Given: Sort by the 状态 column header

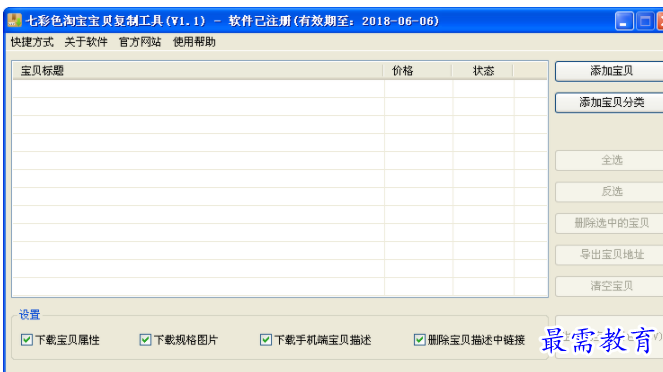Looking at the screenshot, I should (x=483, y=71).
